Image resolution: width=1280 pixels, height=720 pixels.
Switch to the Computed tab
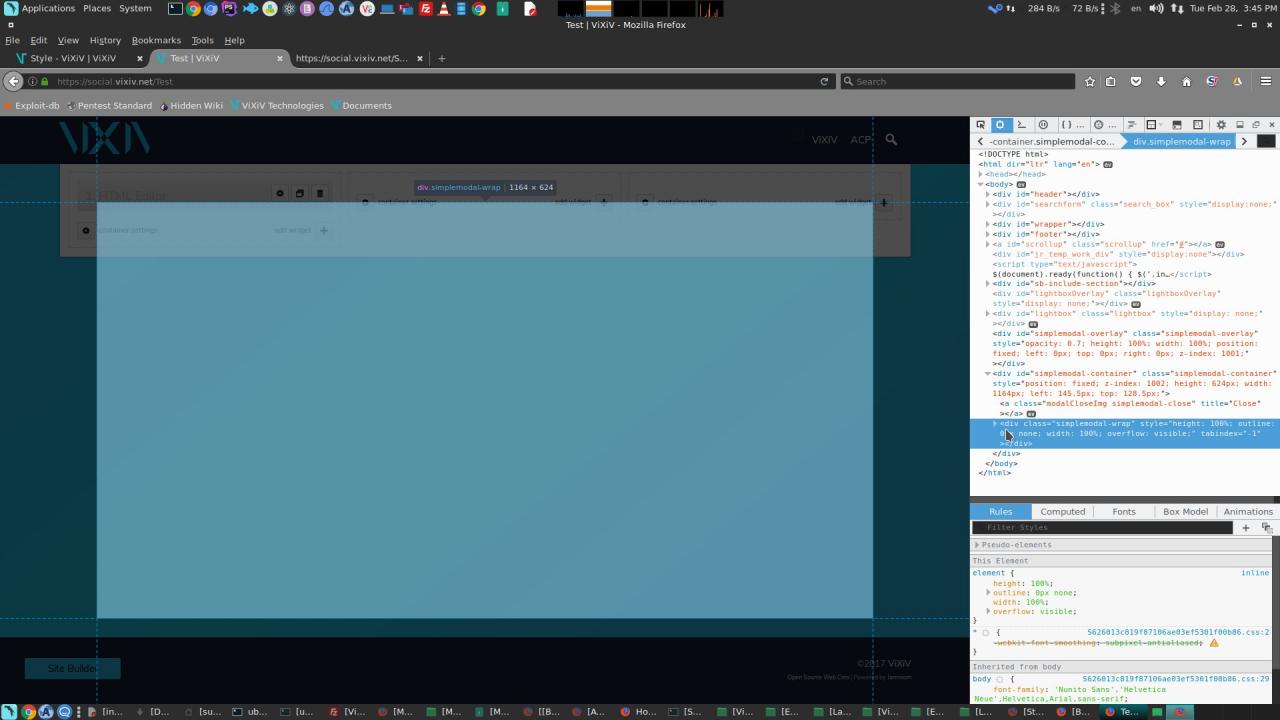[x=1062, y=512]
